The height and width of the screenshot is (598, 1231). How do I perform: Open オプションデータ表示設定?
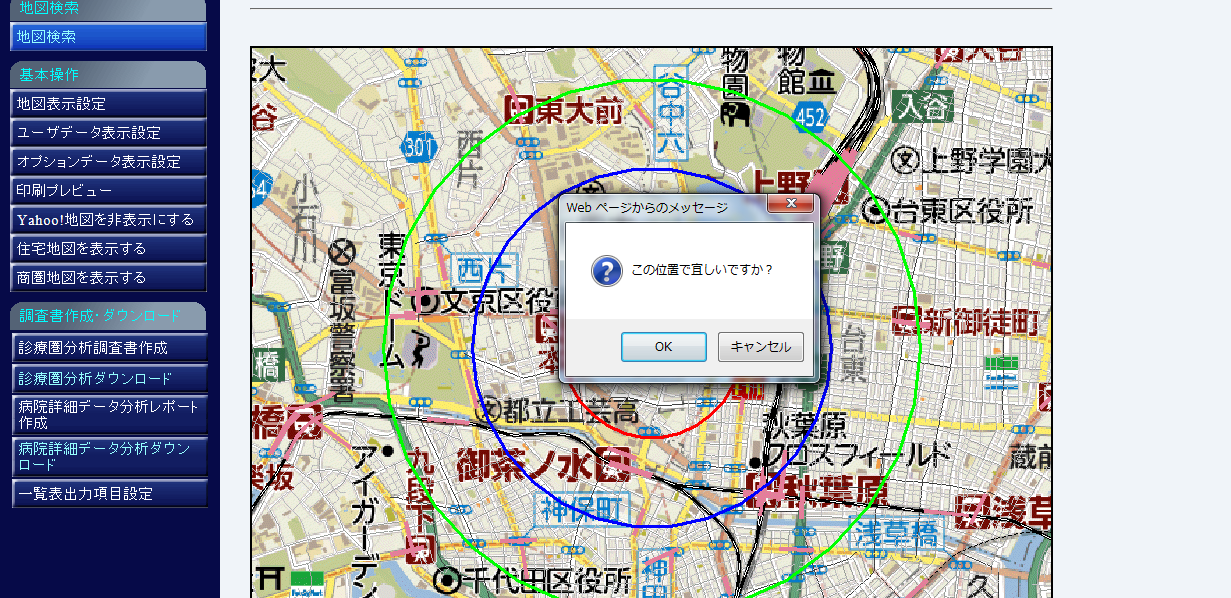[x=108, y=161]
